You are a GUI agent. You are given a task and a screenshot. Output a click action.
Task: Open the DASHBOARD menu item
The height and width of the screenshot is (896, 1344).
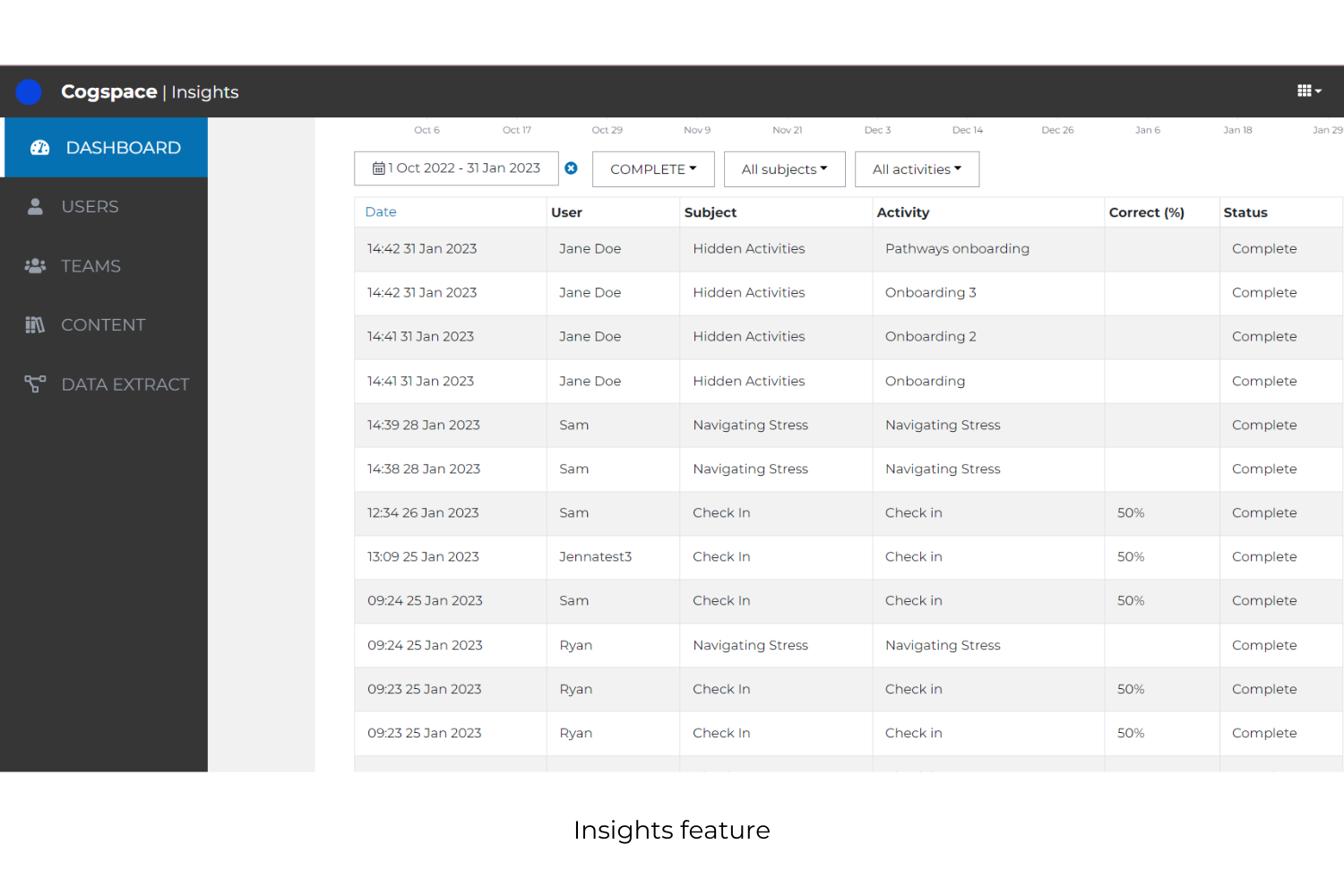104,148
